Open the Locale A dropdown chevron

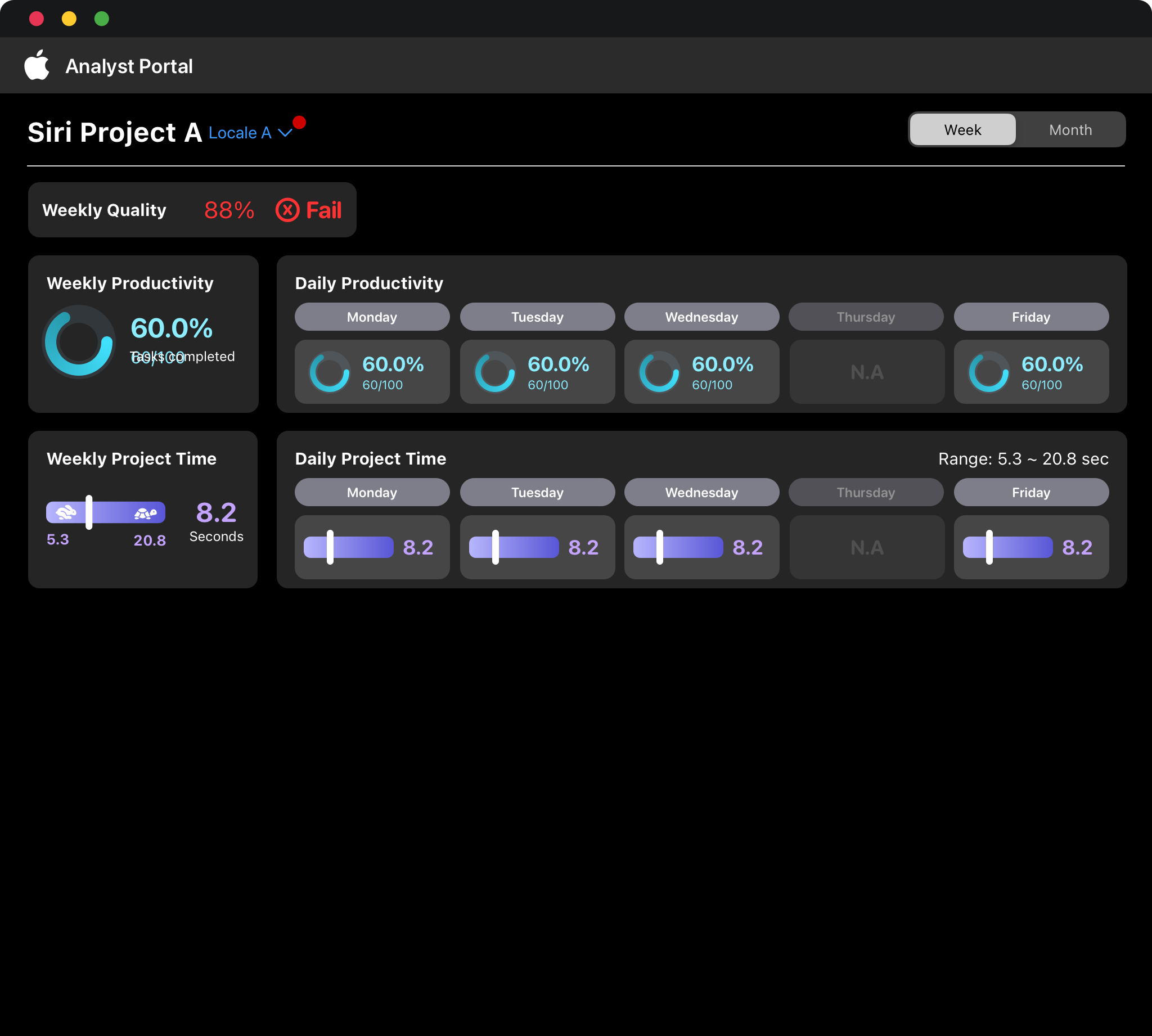point(285,133)
